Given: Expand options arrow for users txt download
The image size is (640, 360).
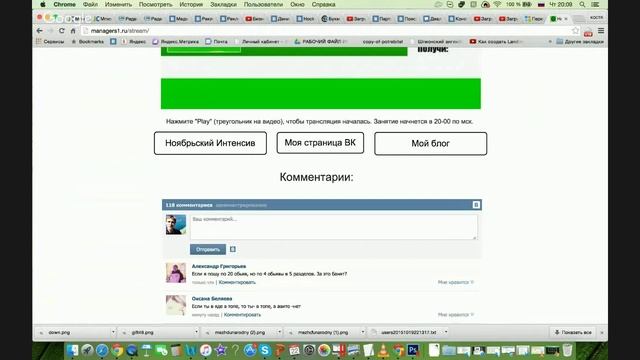Looking at the screenshot, I should pos(446,332).
